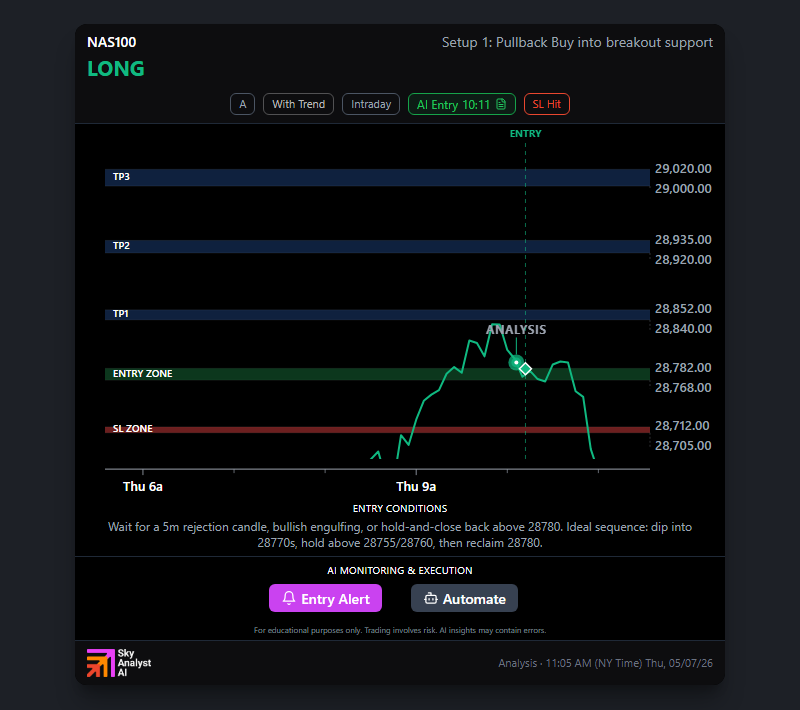Click the TP3 target band

click(x=377, y=178)
